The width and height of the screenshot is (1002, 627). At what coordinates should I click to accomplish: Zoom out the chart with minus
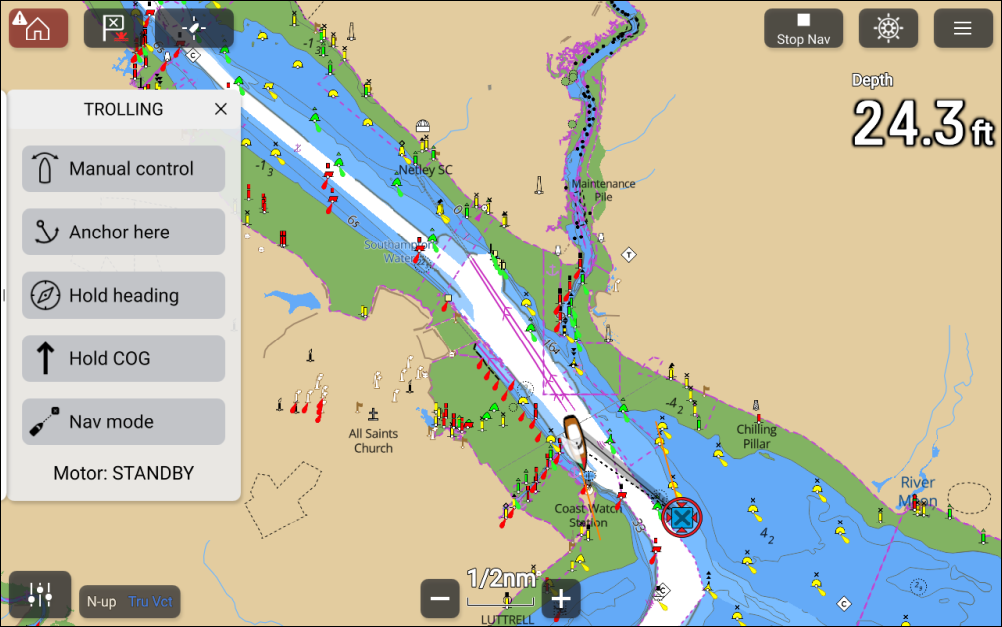[x=440, y=598]
